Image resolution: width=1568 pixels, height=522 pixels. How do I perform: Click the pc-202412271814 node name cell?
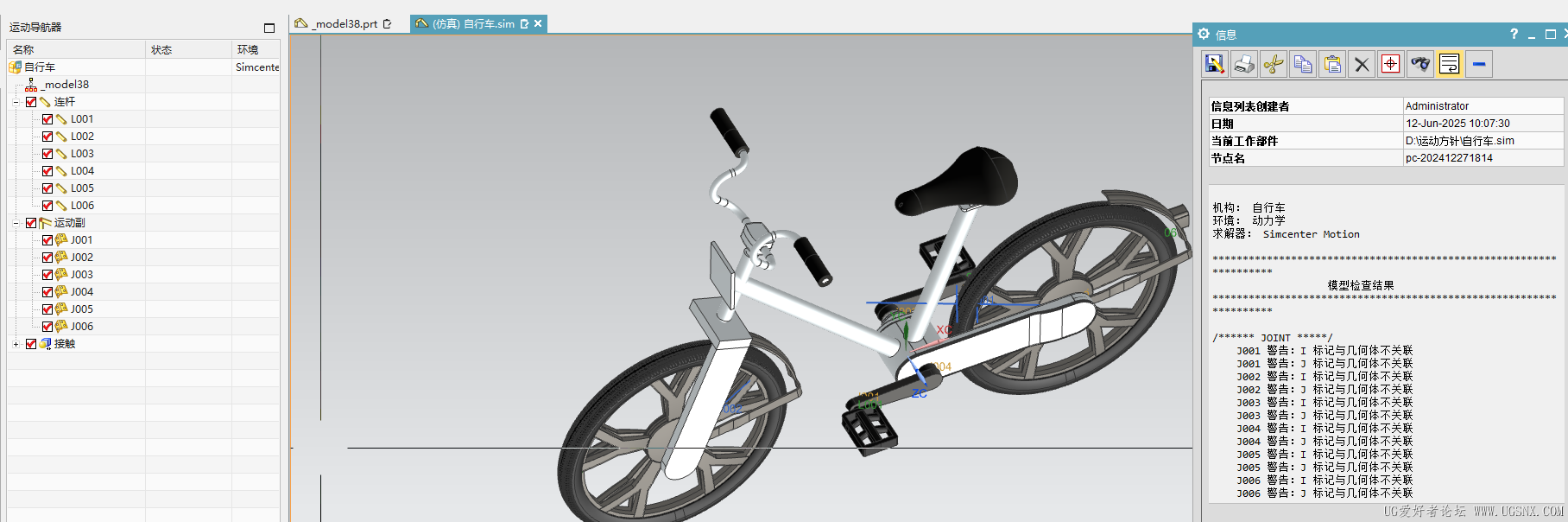pyautogui.click(x=1483, y=157)
